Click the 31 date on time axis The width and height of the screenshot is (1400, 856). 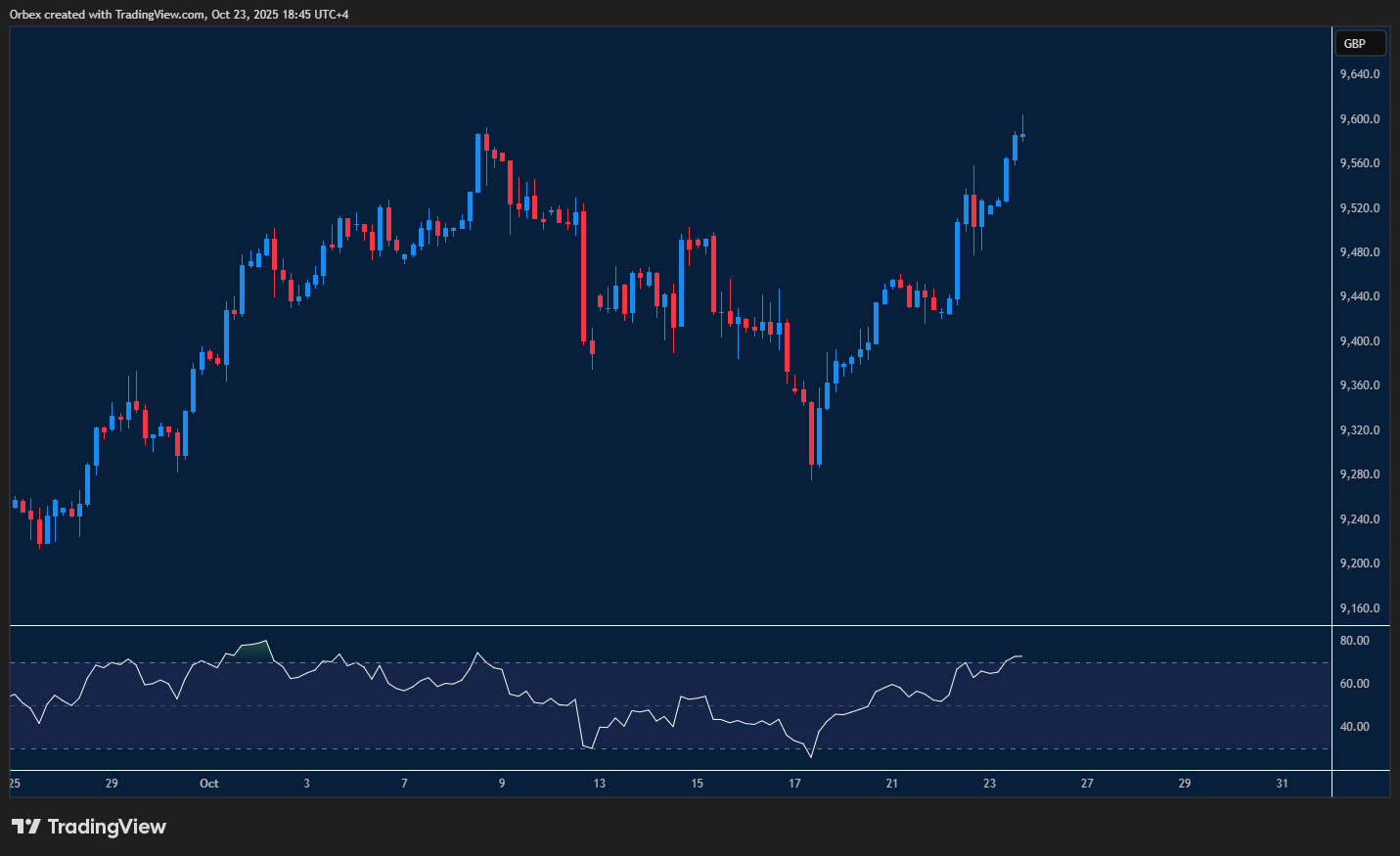[x=1282, y=784]
